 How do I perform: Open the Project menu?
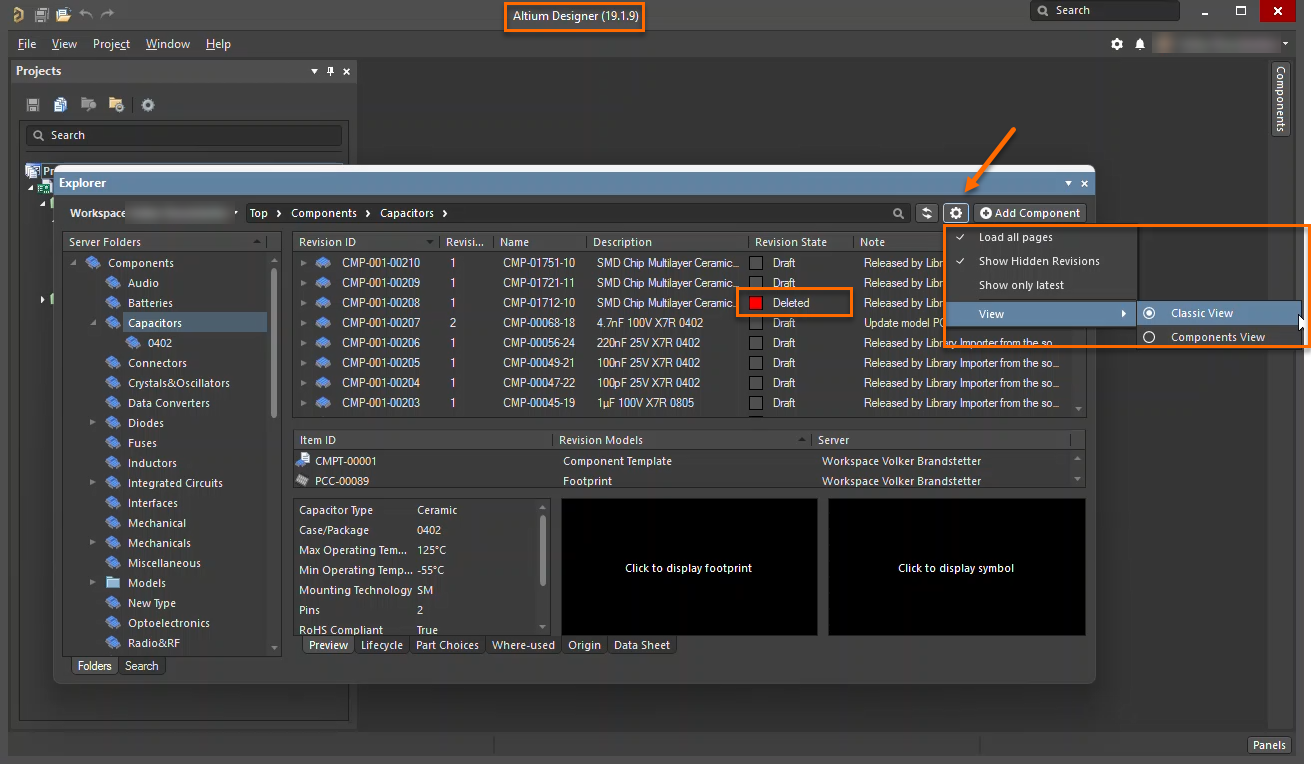coord(111,44)
